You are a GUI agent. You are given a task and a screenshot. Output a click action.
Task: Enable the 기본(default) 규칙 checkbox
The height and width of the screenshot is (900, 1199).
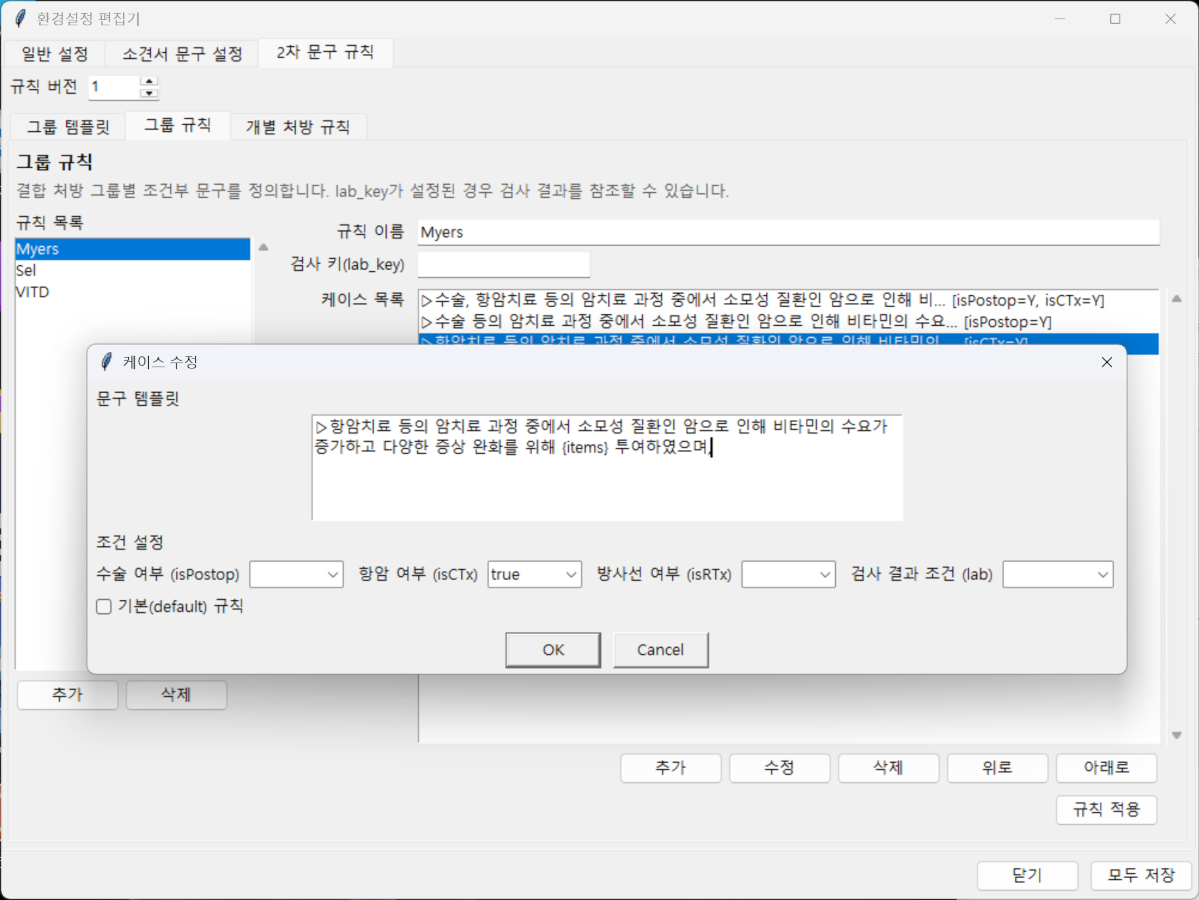tap(104, 606)
